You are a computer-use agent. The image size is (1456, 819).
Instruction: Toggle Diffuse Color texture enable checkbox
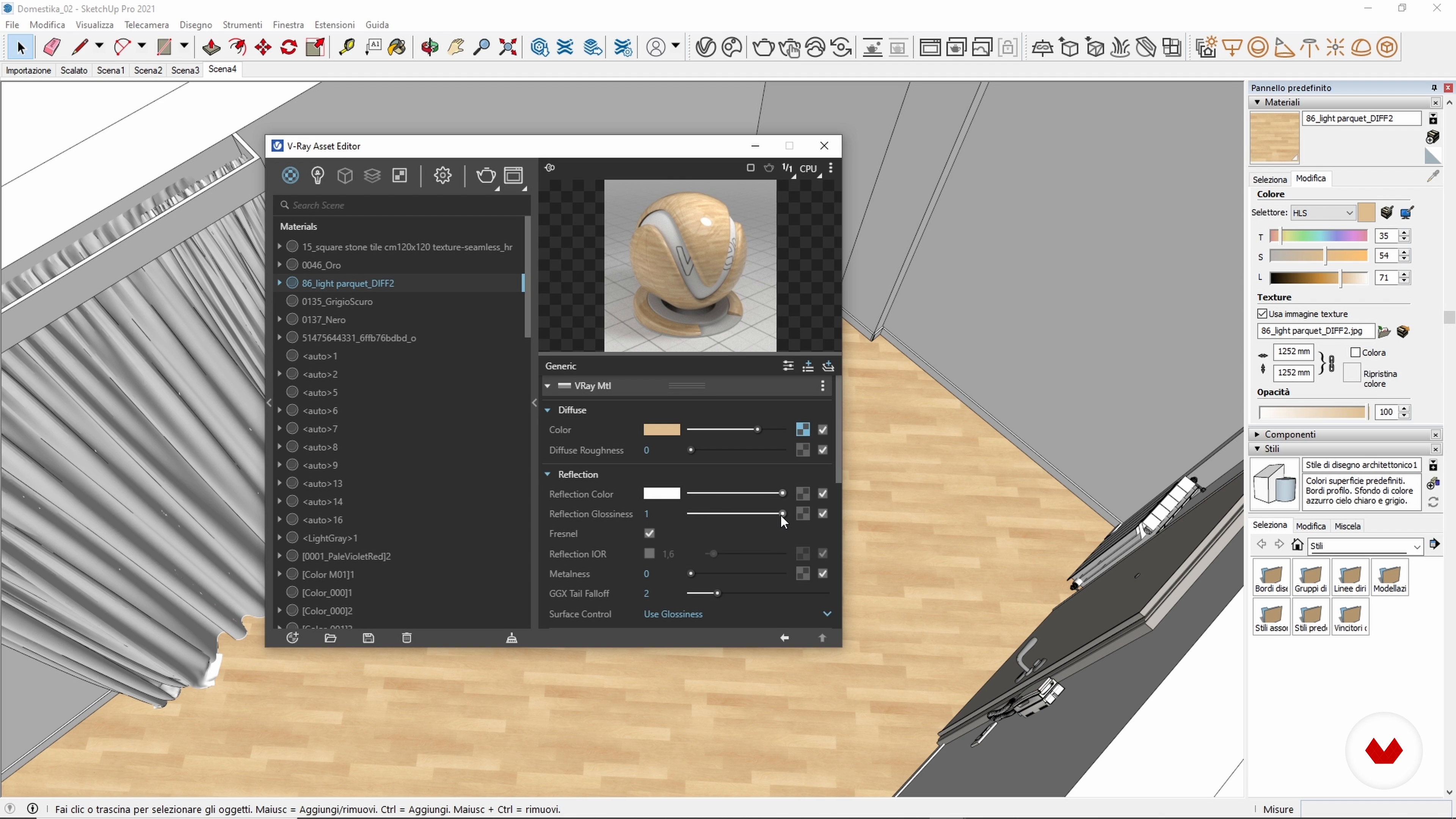(x=823, y=430)
